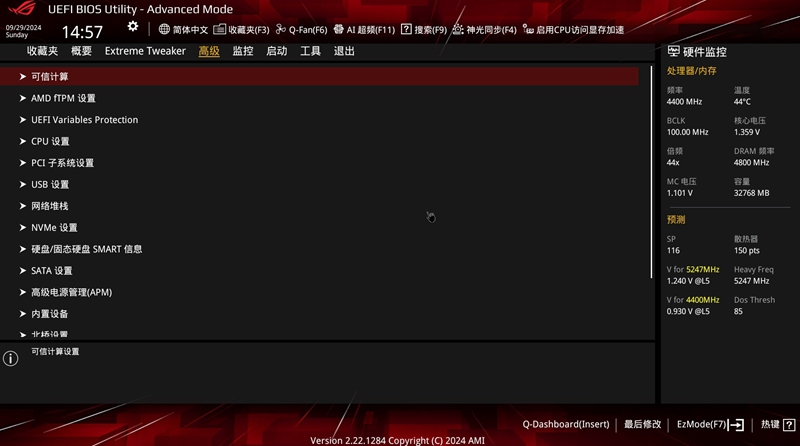This screenshot has width=800, height=446.
Task: Click the 神光同步(F4) label
Action: coord(491,30)
